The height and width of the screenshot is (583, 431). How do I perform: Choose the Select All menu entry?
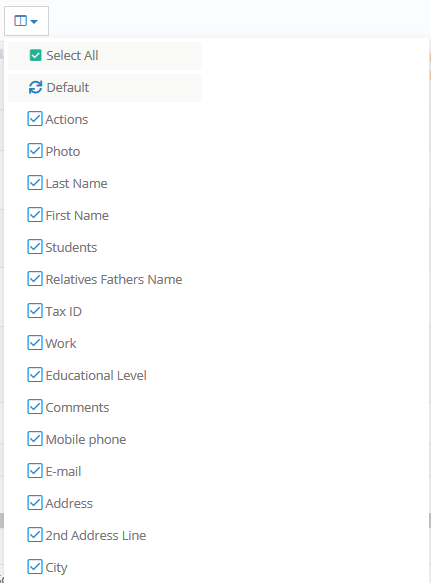tap(105, 55)
